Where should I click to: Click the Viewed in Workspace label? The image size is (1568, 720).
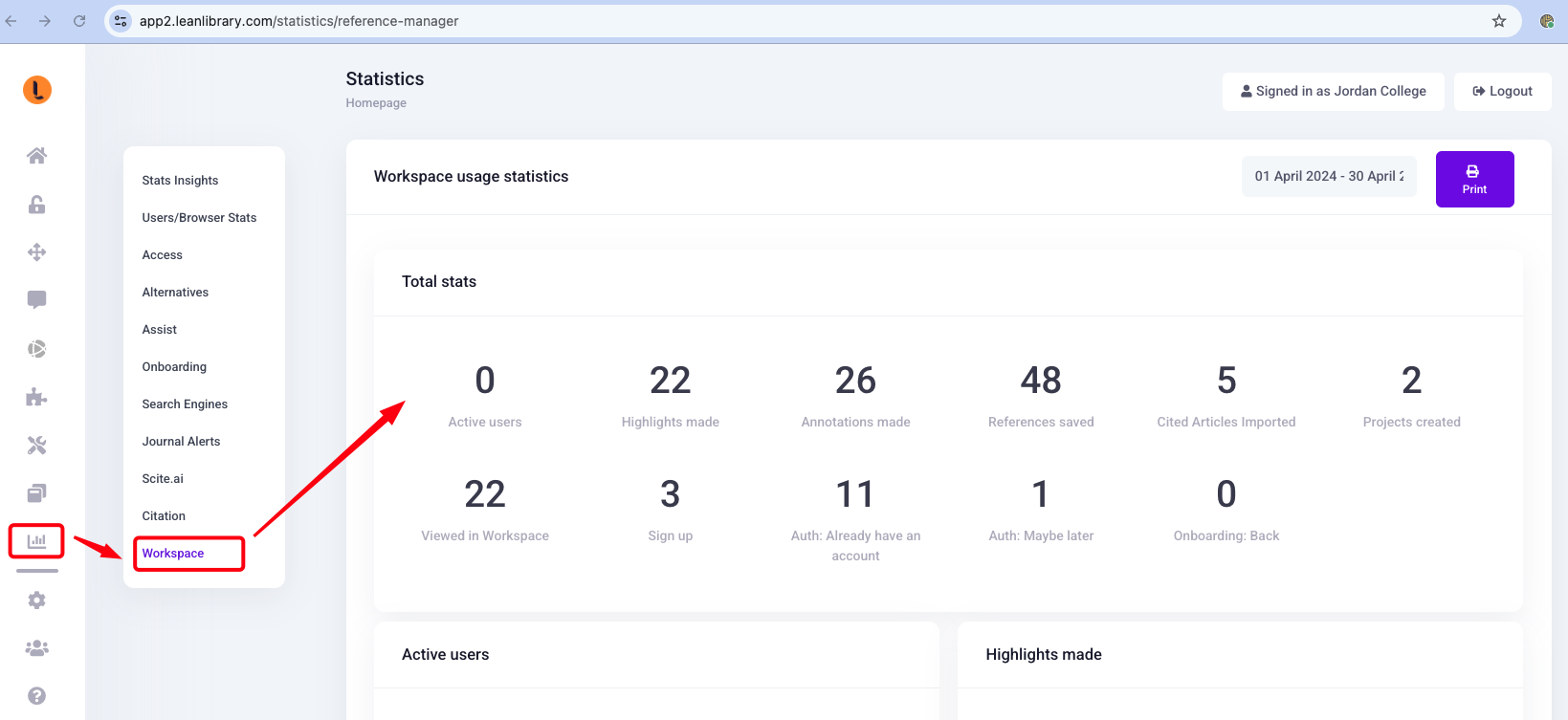pyautogui.click(x=485, y=536)
